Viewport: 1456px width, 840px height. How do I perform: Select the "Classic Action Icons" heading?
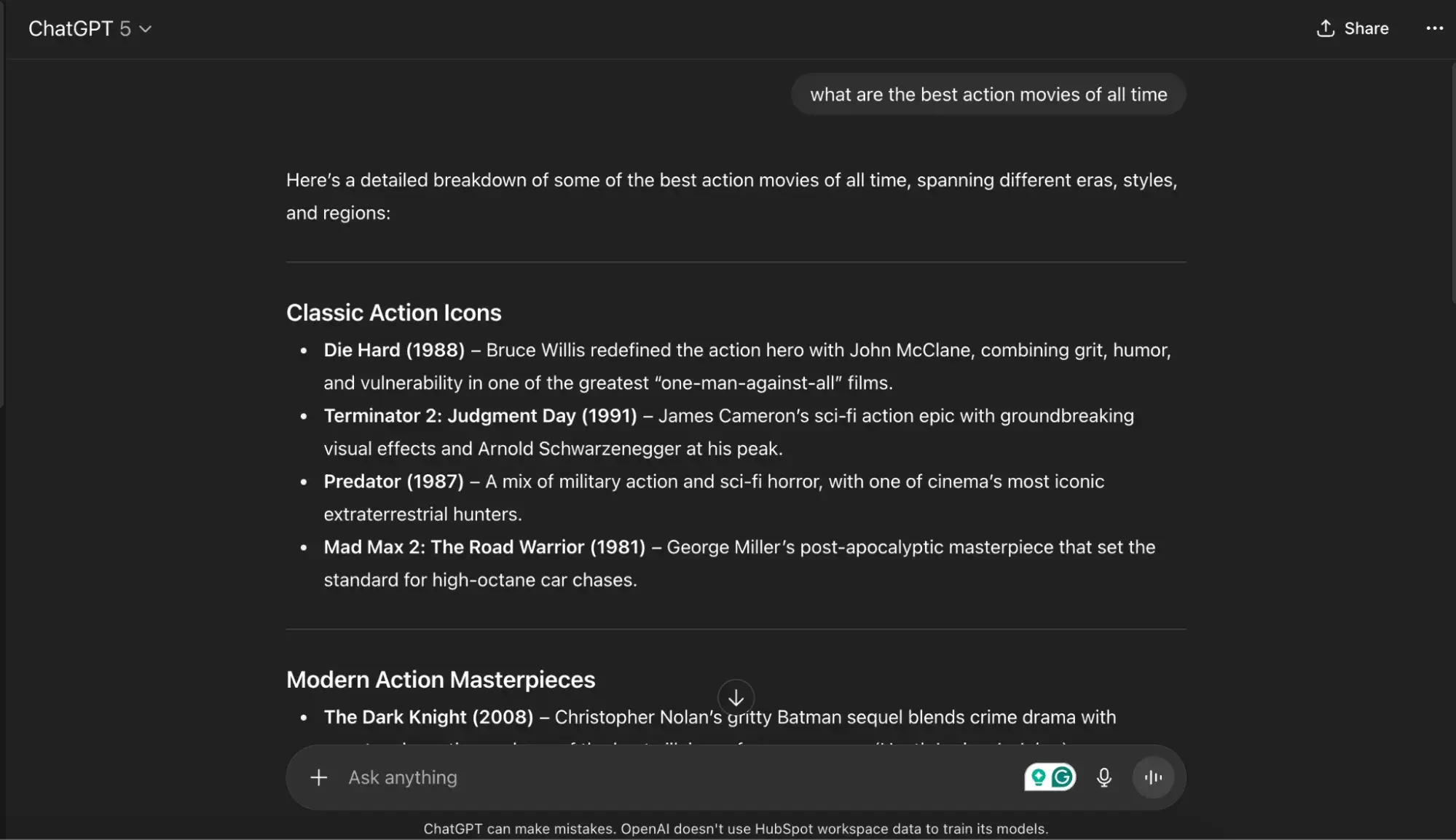(x=393, y=312)
